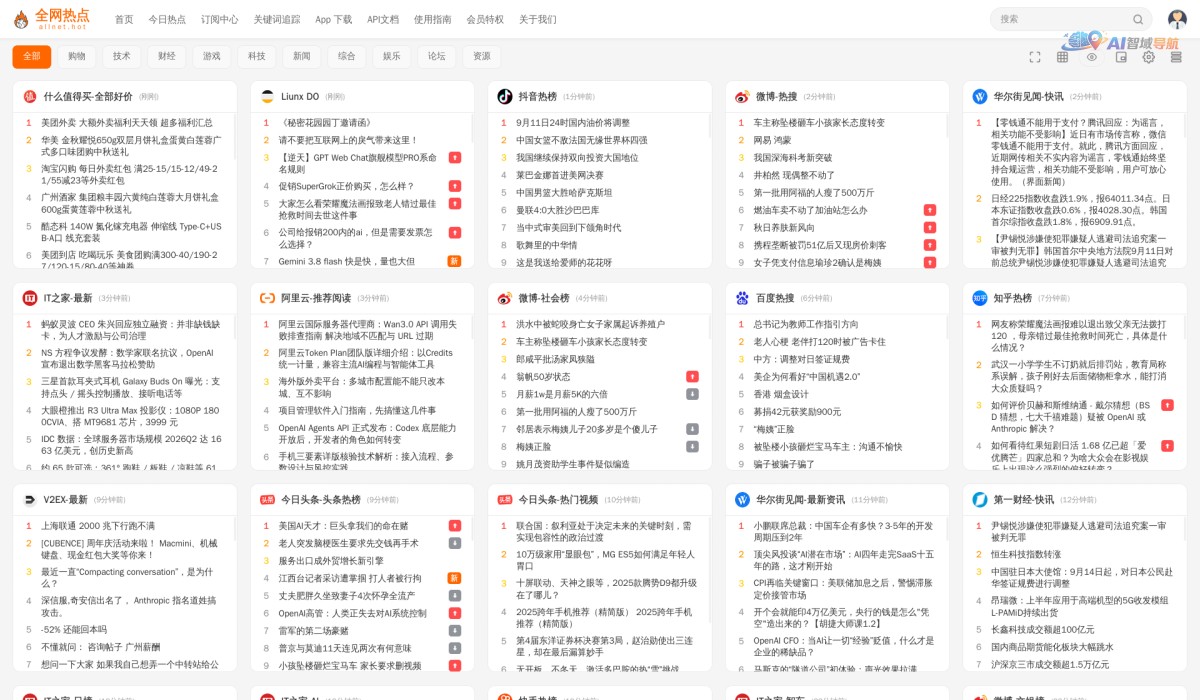Viewport: 1200px width, 700px height.
Task: Open 9月11日24时国内油价将调整 item
Action: pyautogui.click(x=573, y=123)
